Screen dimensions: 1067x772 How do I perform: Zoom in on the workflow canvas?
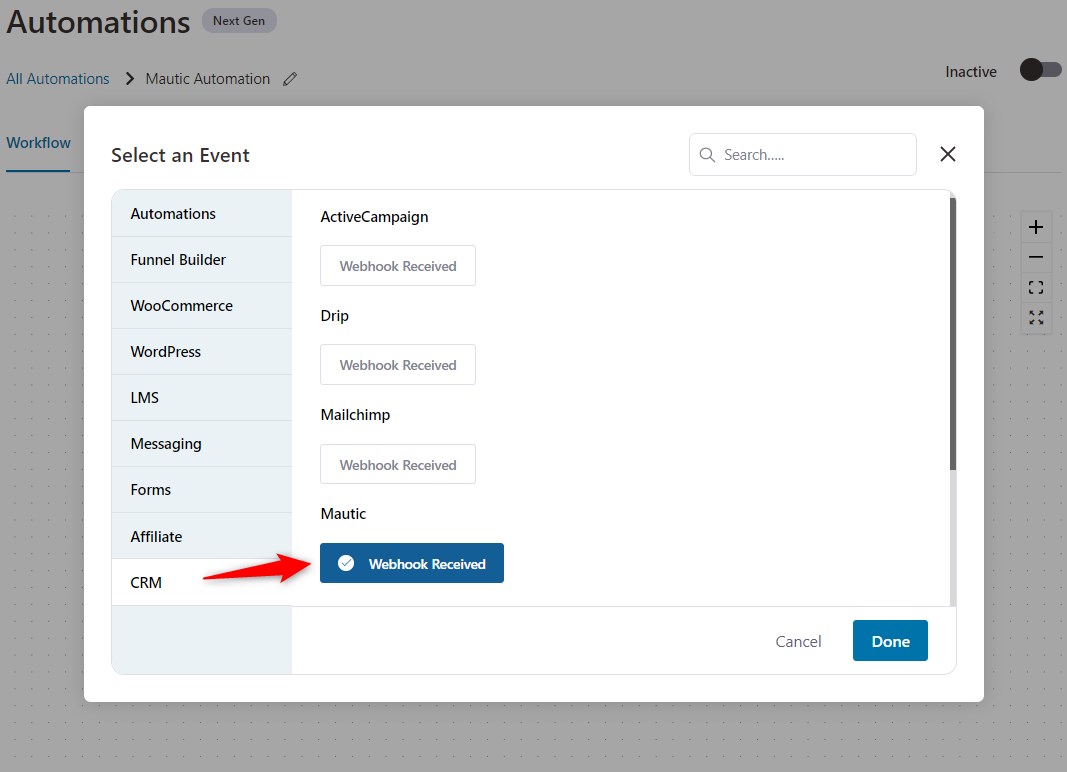(x=1036, y=227)
